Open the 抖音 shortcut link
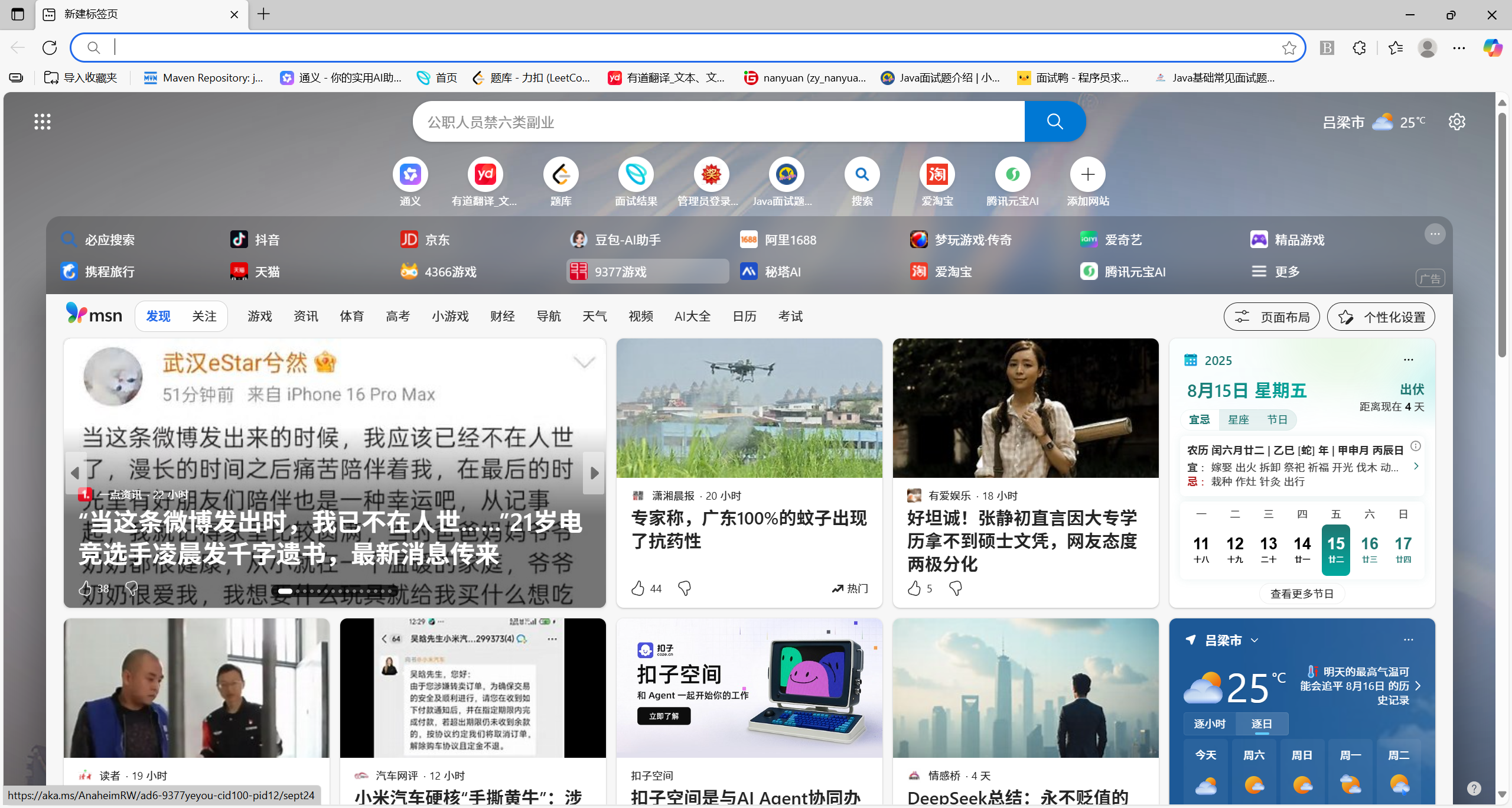Screen dimensions: 1512x808 coord(255,239)
